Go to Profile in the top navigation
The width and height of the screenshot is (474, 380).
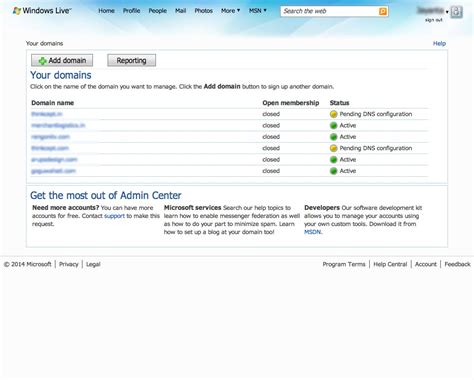pyautogui.click(x=131, y=11)
